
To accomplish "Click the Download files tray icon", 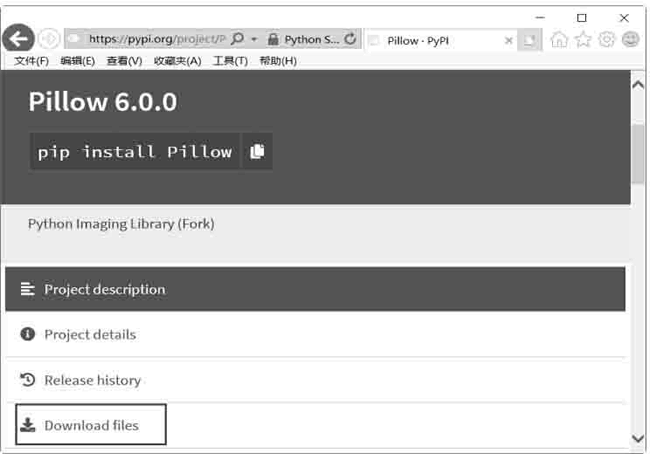I will point(28,425).
